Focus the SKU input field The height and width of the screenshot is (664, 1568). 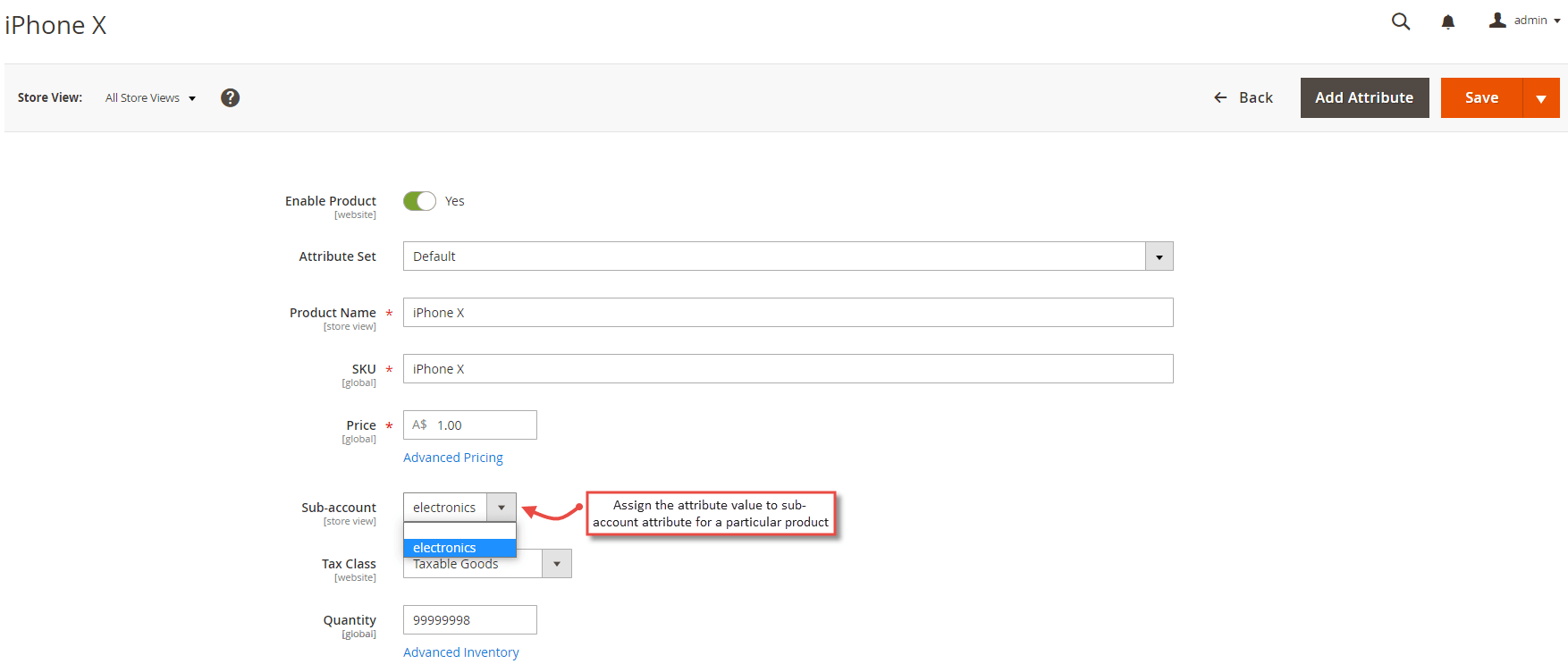coord(788,369)
